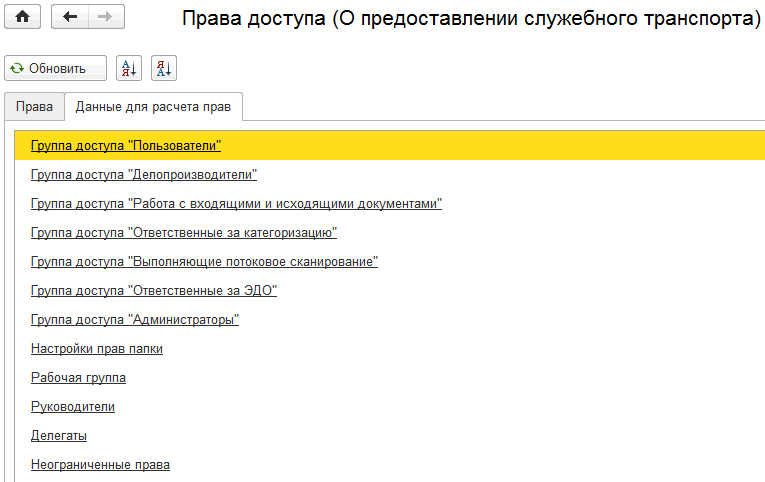Viewport: 765px width, 482px height.
Task: Click the Обновить refresh button
Action: (56, 68)
